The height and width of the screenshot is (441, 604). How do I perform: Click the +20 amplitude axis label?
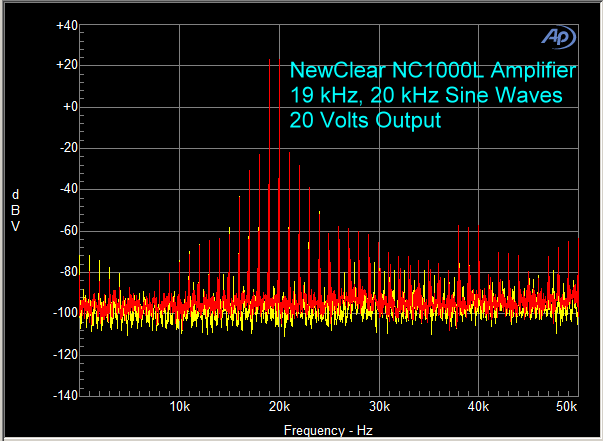pyautogui.click(x=67, y=65)
